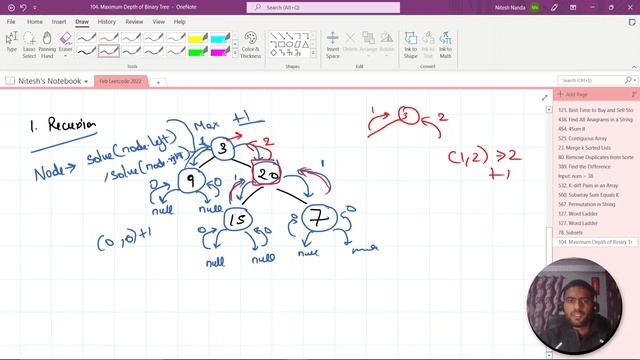640x360 pixels.
Task: Select the cyan highlighter
Action: tap(220, 38)
